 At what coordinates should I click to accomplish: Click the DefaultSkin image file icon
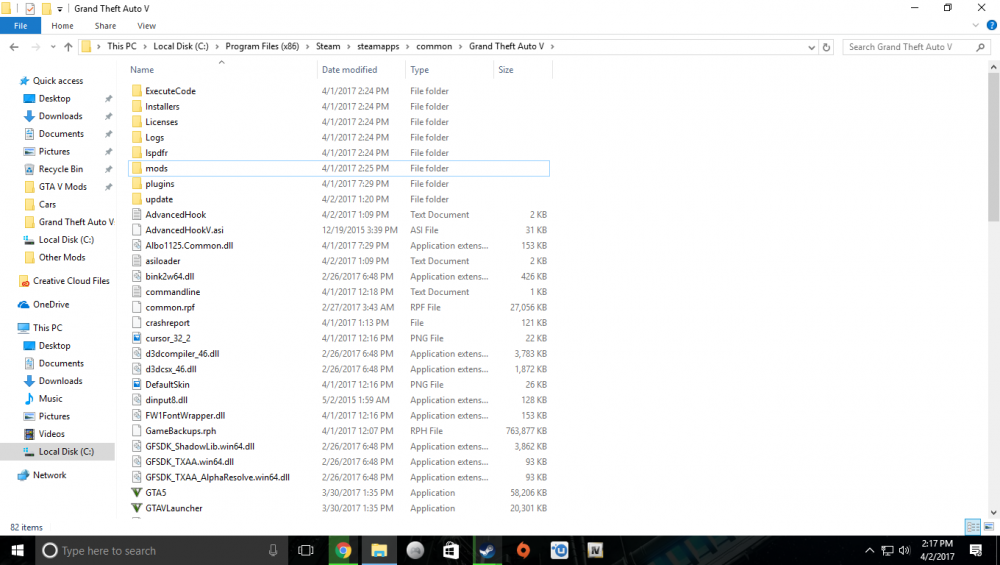(136, 385)
